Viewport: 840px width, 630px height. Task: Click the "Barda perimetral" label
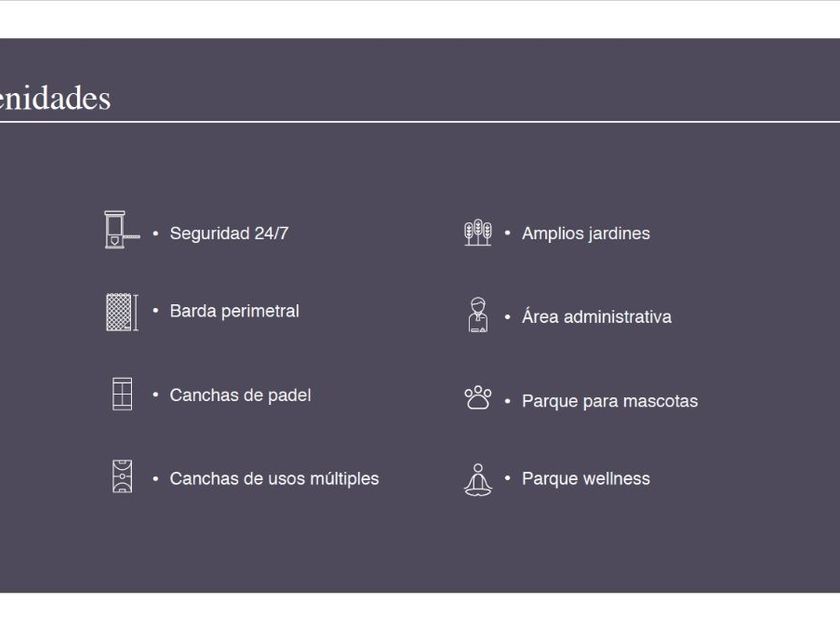point(234,311)
